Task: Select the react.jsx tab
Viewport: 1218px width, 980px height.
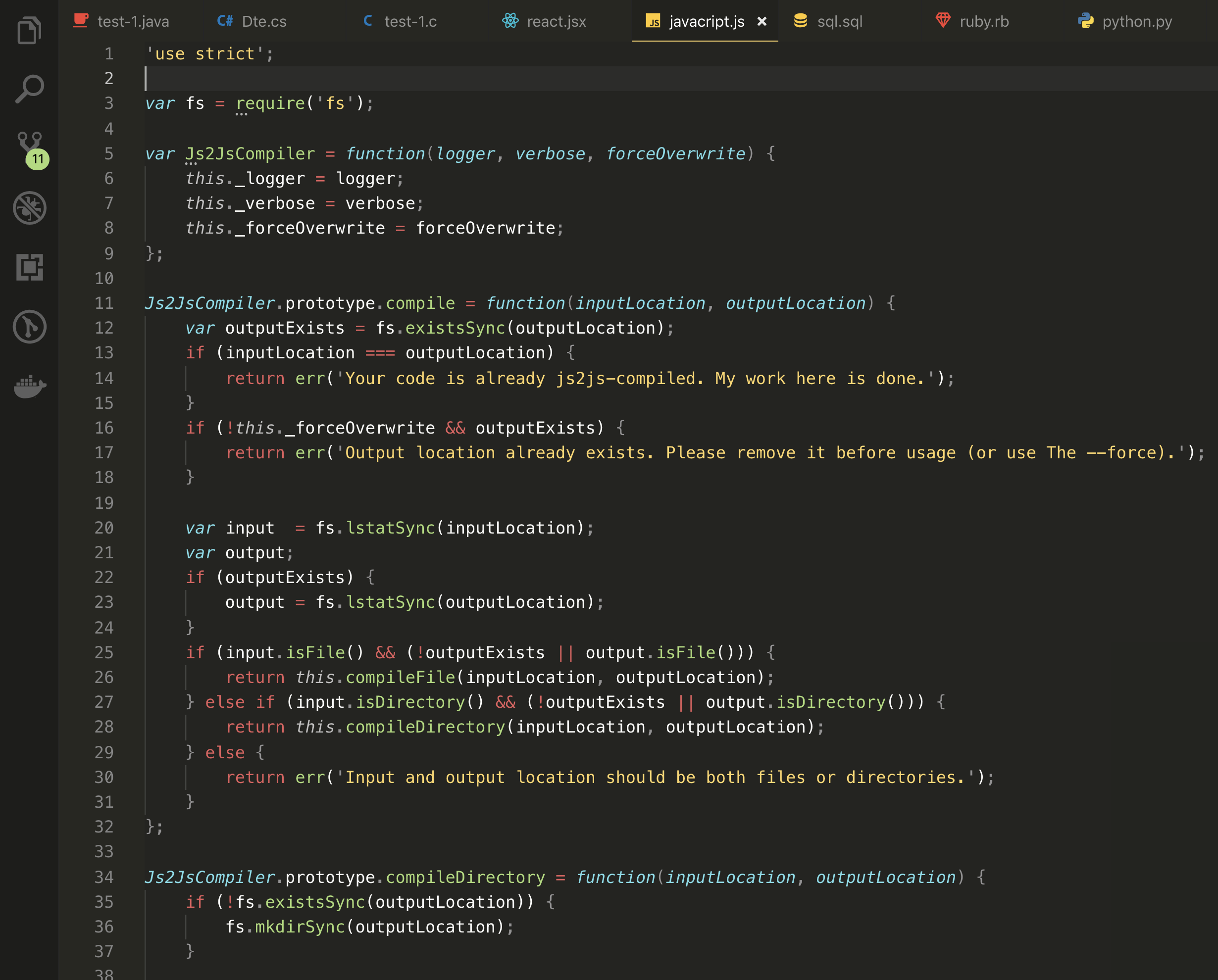Action: (556, 21)
